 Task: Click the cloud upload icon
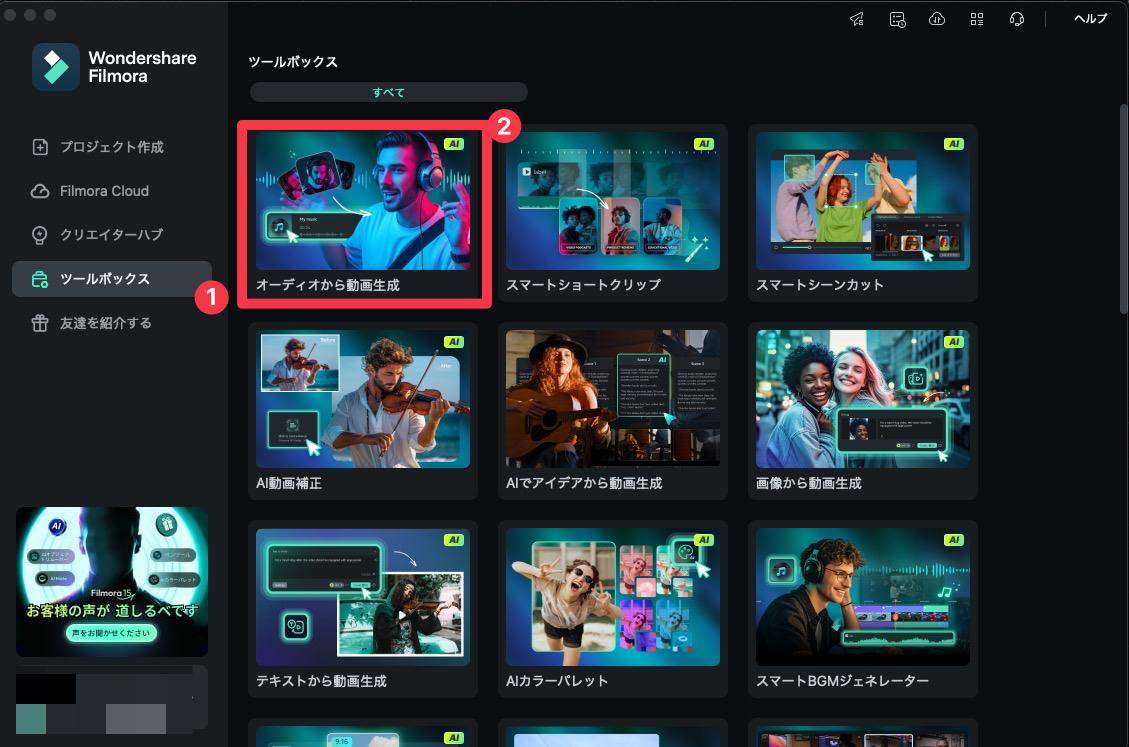(937, 18)
